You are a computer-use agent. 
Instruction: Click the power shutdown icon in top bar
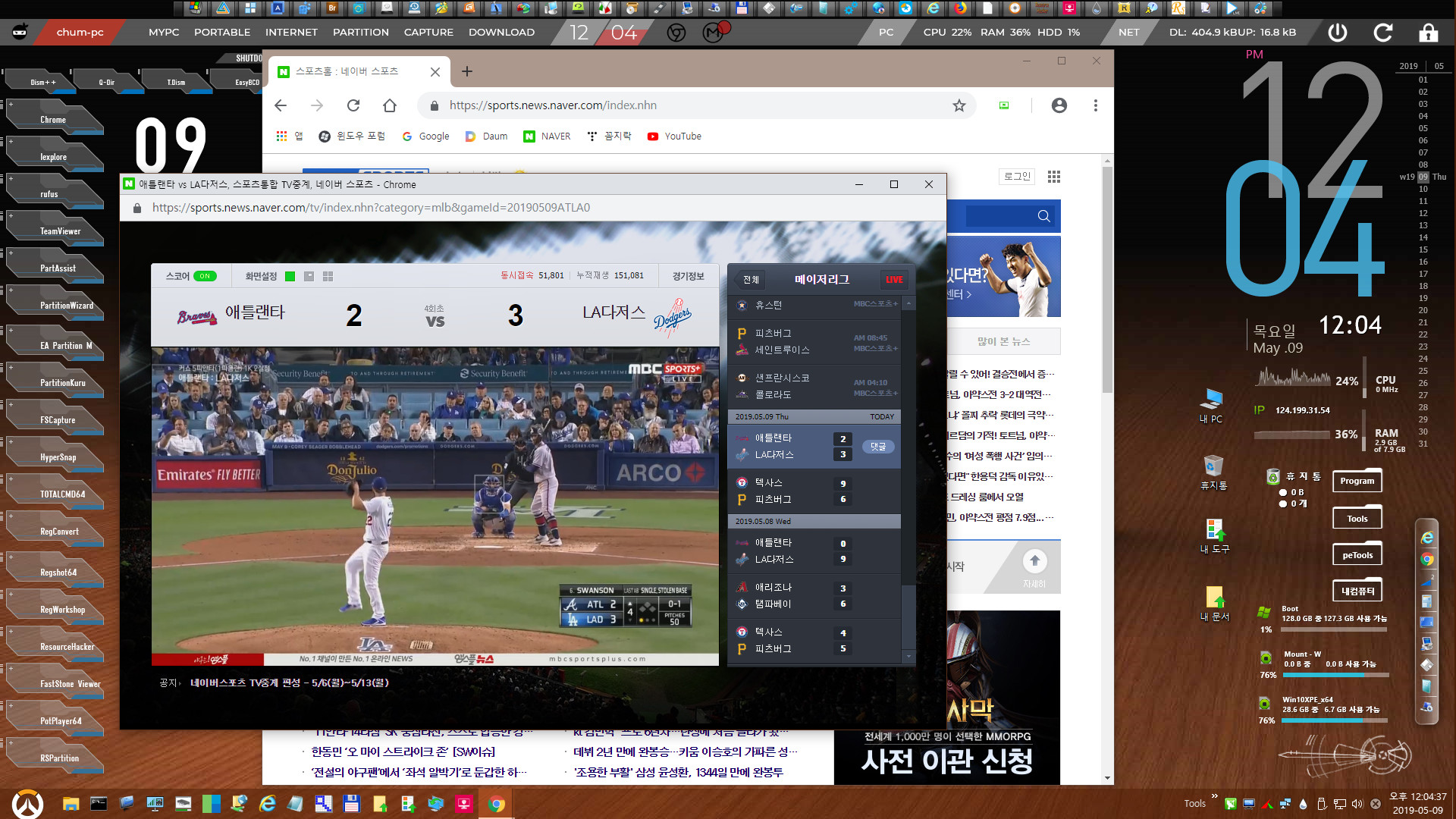[x=1338, y=33]
